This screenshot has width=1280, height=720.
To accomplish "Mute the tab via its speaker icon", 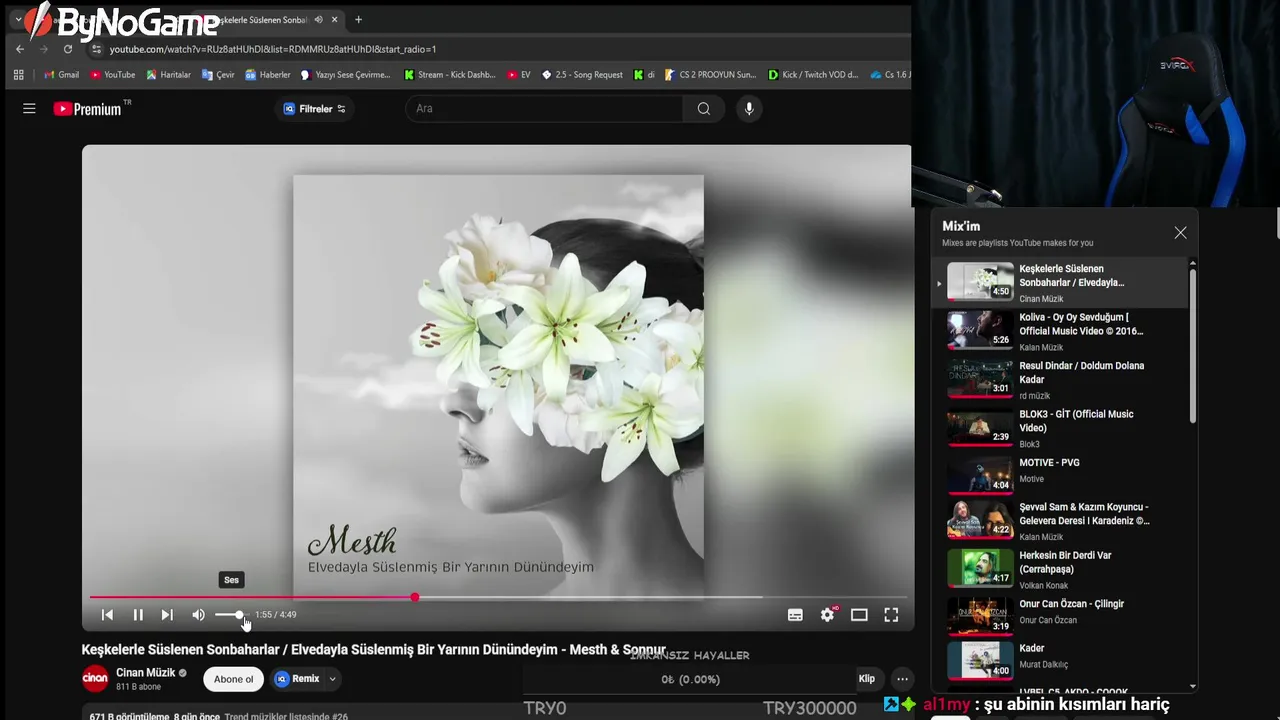I will click(318, 20).
